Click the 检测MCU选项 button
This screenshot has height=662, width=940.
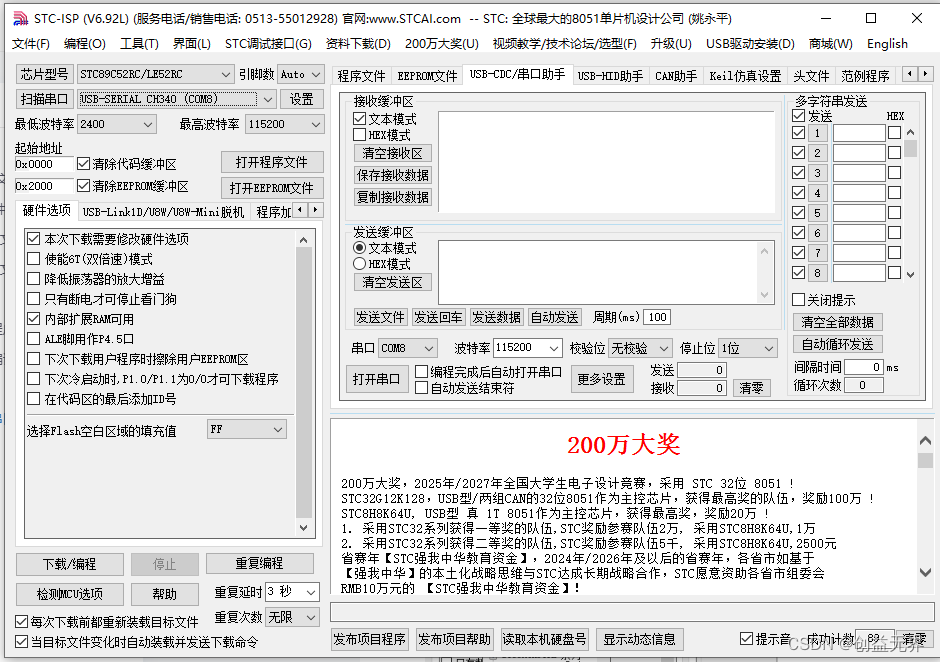tap(70, 594)
